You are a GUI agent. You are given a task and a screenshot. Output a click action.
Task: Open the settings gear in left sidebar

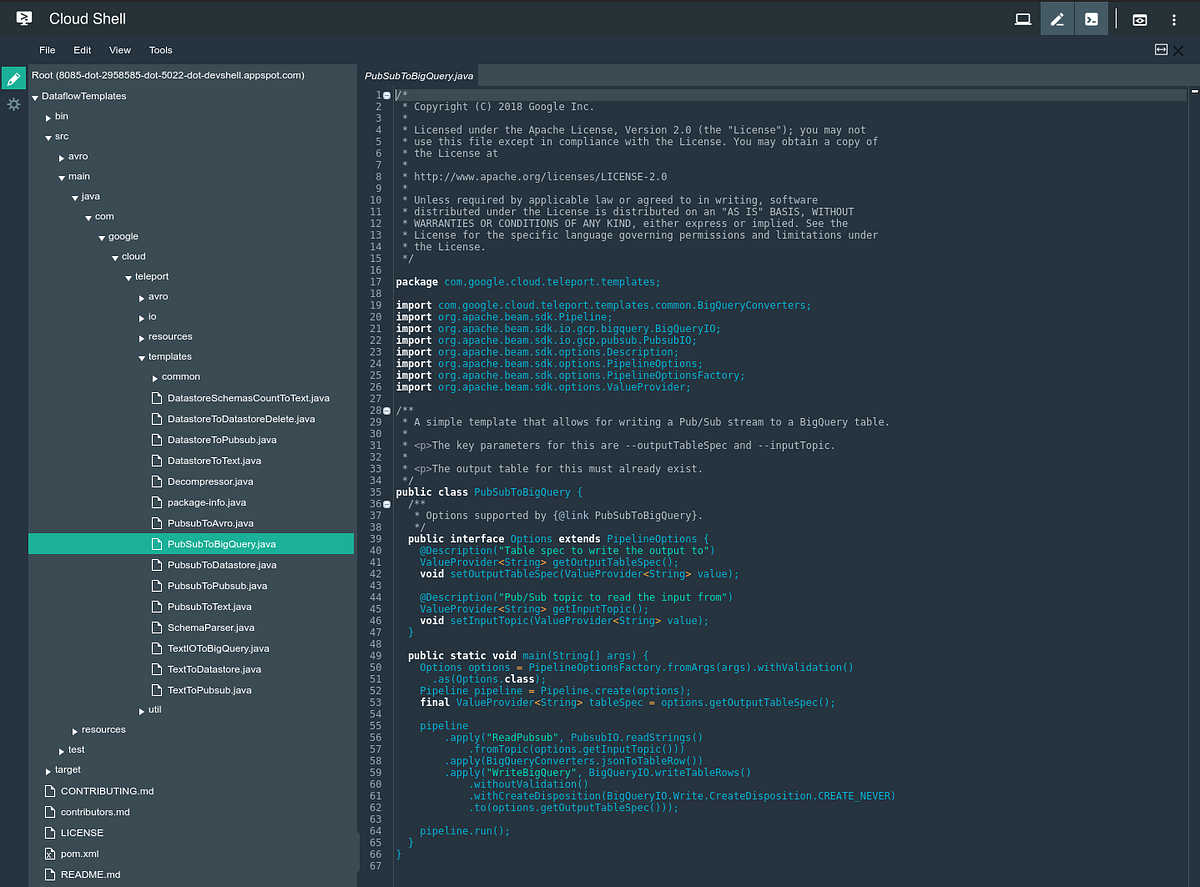point(13,104)
